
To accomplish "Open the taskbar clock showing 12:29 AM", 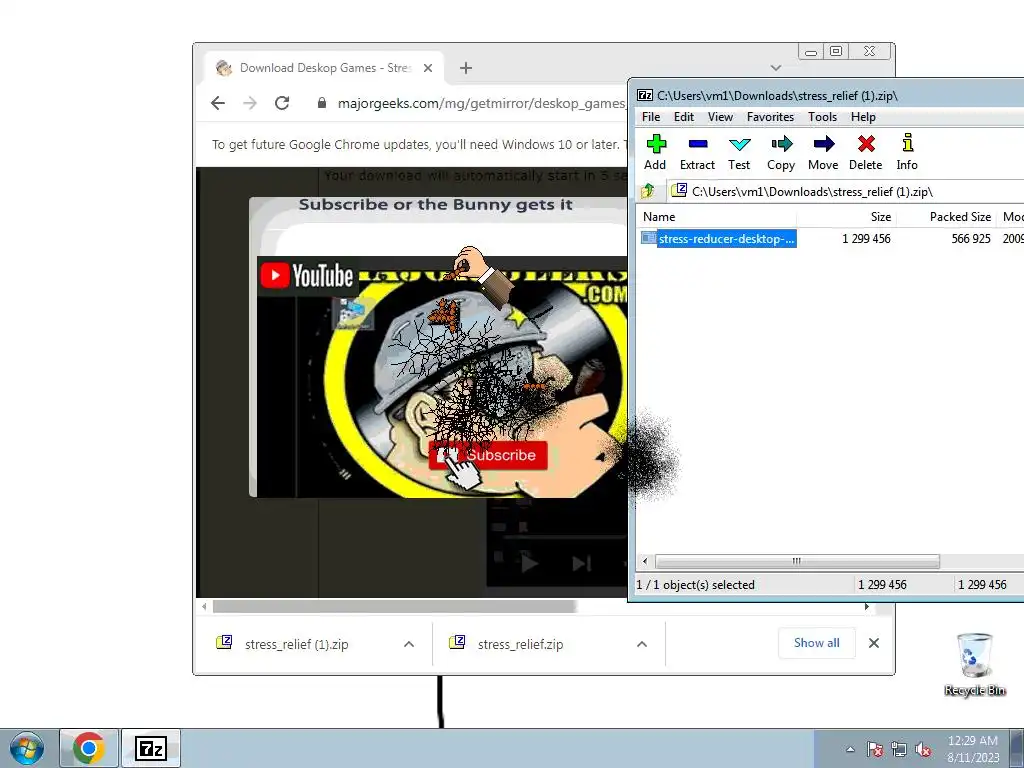I will click(973, 748).
